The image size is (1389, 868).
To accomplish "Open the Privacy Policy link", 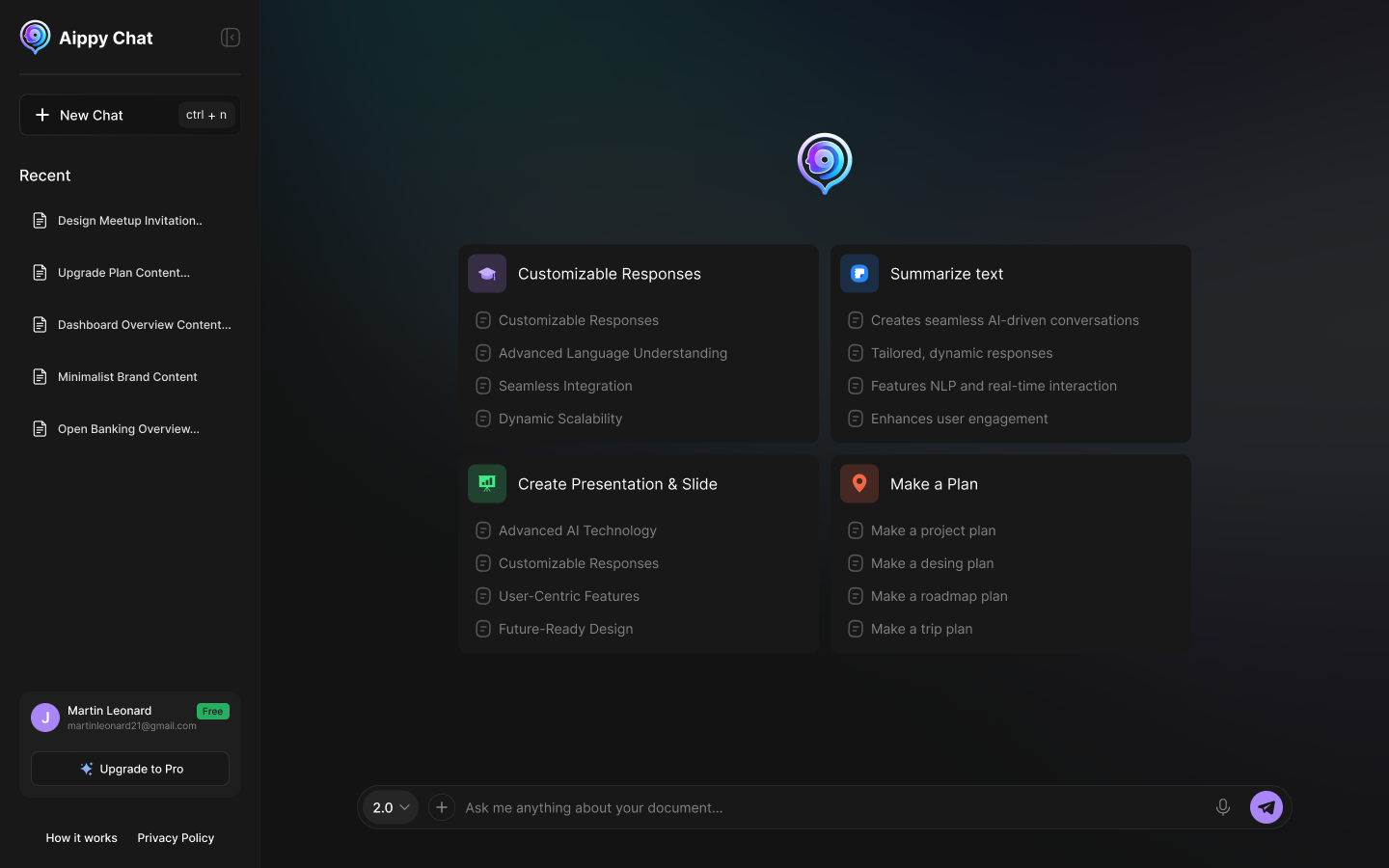I will click(x=176, y=838).
